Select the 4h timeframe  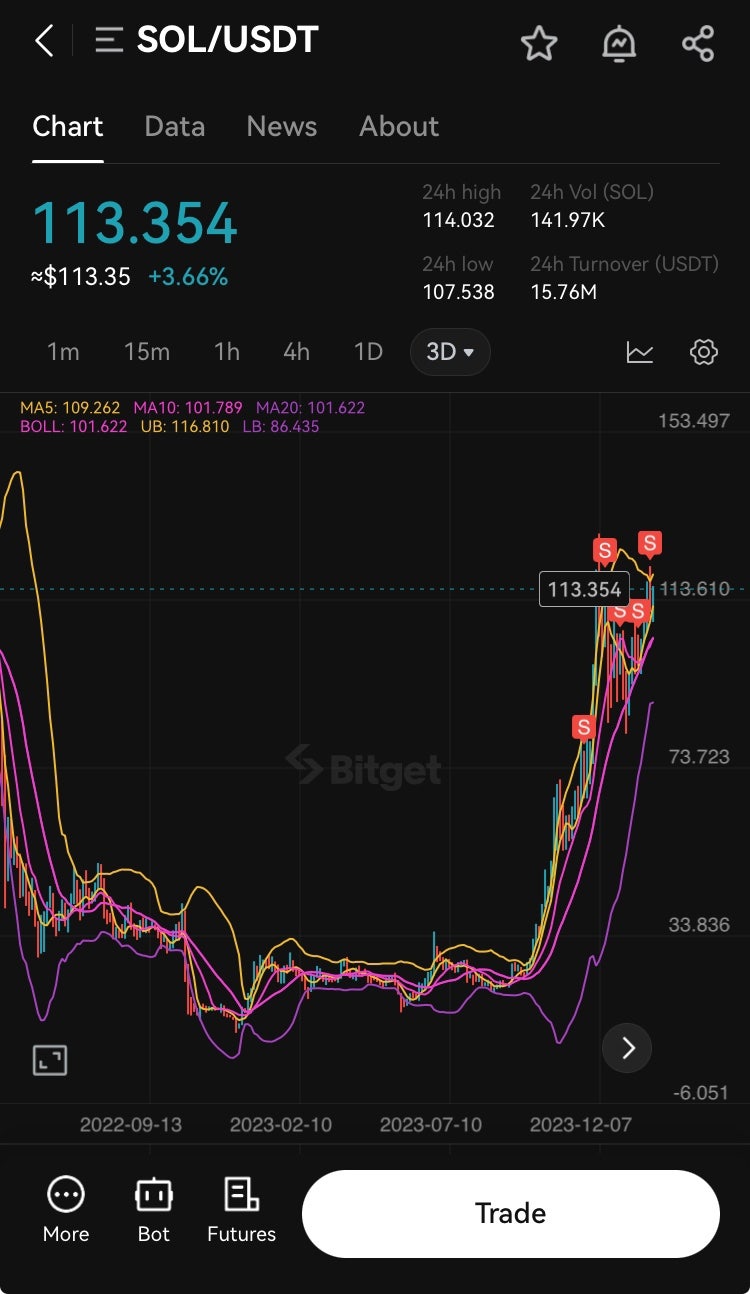pos(296,352)
